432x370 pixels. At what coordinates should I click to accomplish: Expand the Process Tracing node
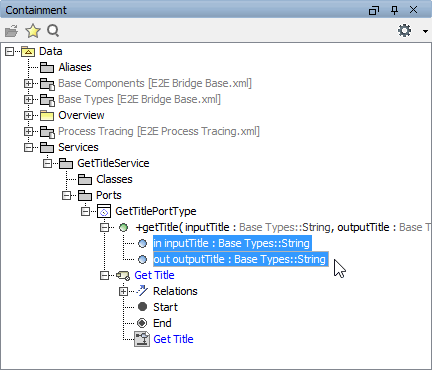tap(28, 131)
